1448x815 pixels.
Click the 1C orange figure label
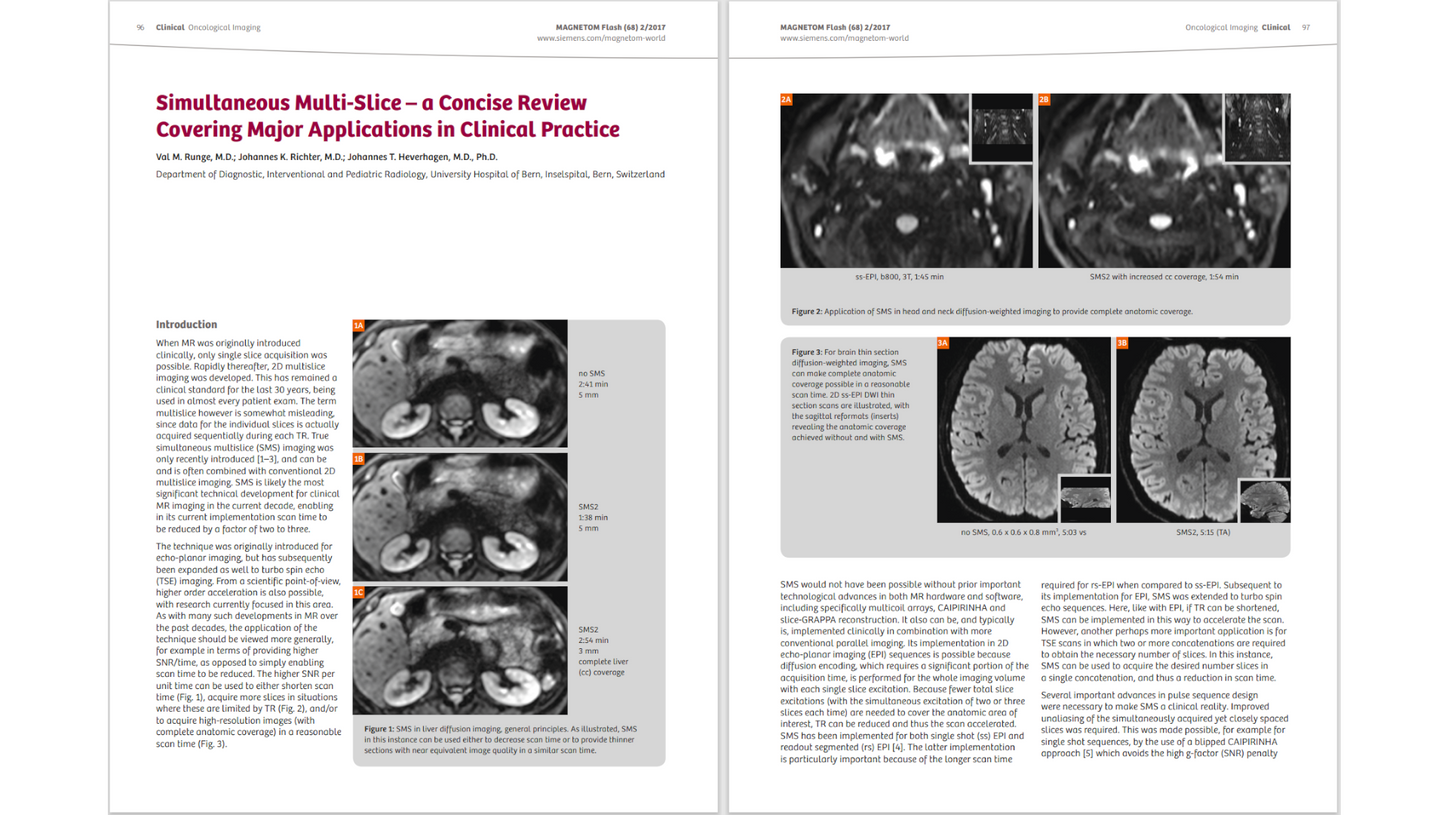pos(359,592)
